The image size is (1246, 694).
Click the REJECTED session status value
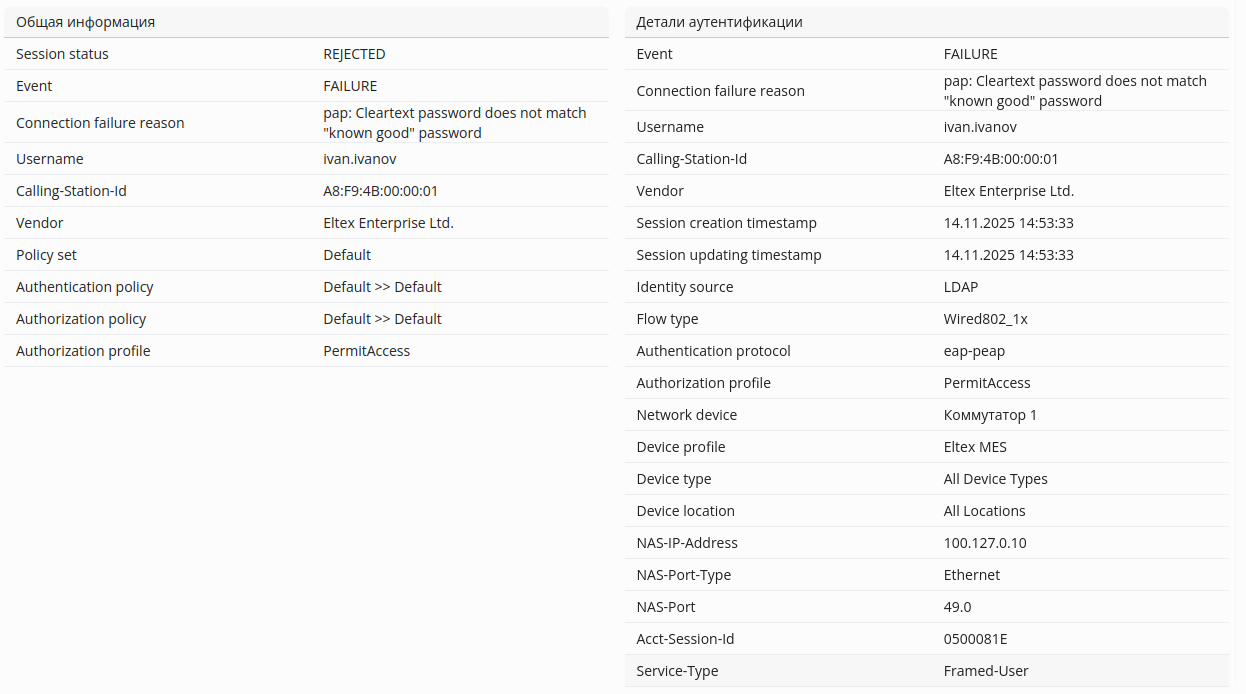pos(354,54)
